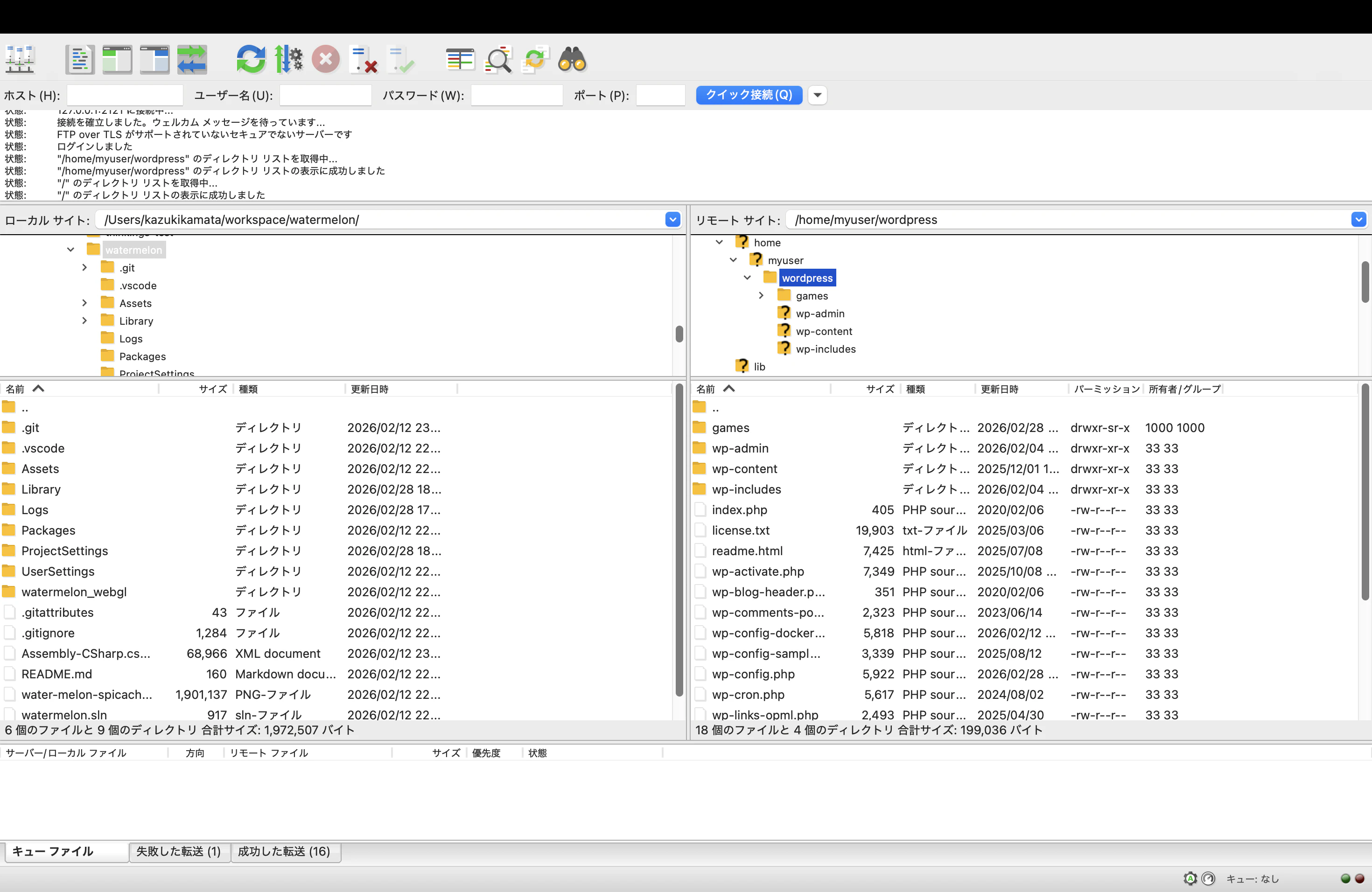Select .gitignore in the local file list

(x=48, y=633)
